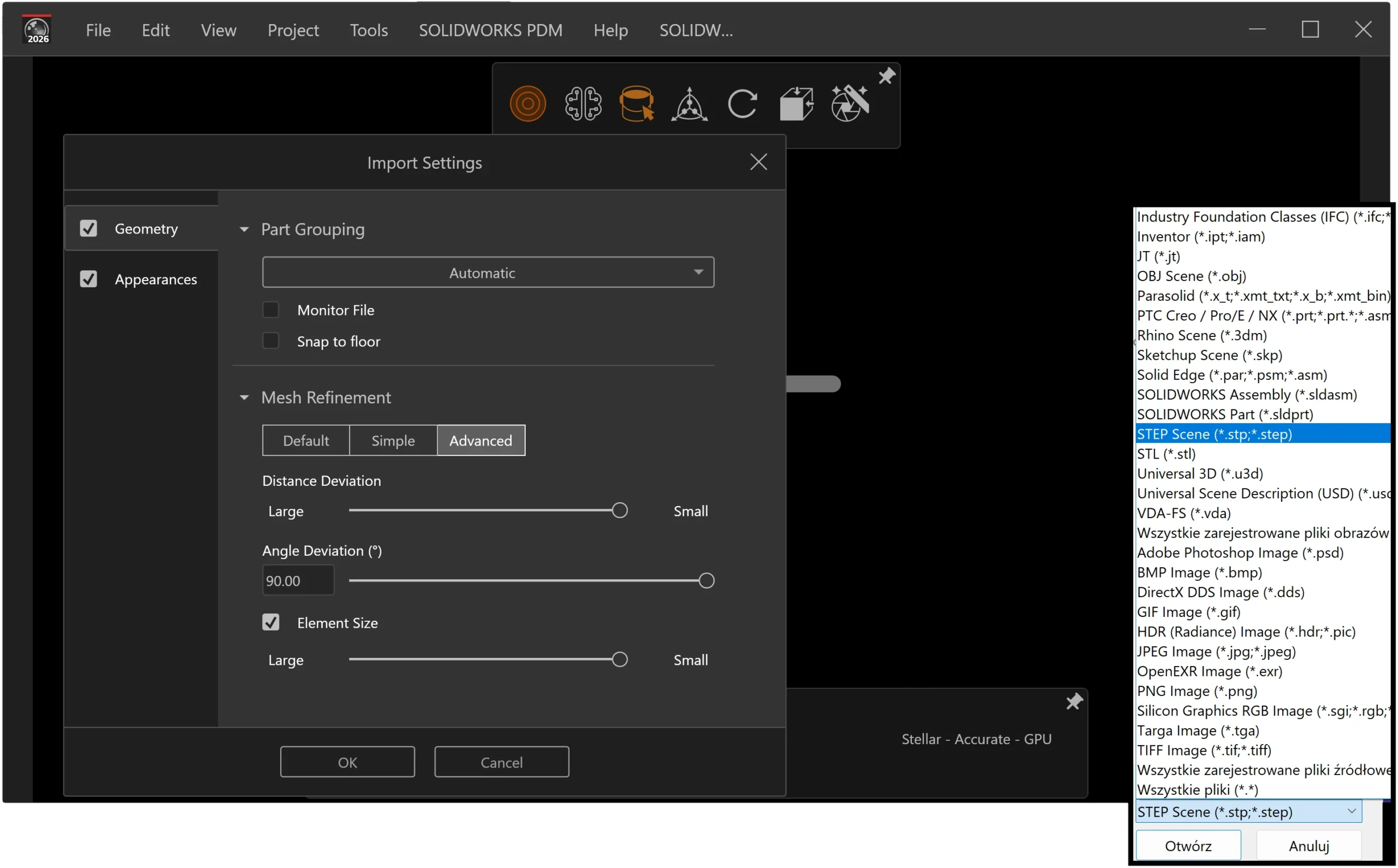This screenshot has width=1398, height=868.
Task: Pin the Stellar render mode panel
Action: click(1074, 701)
